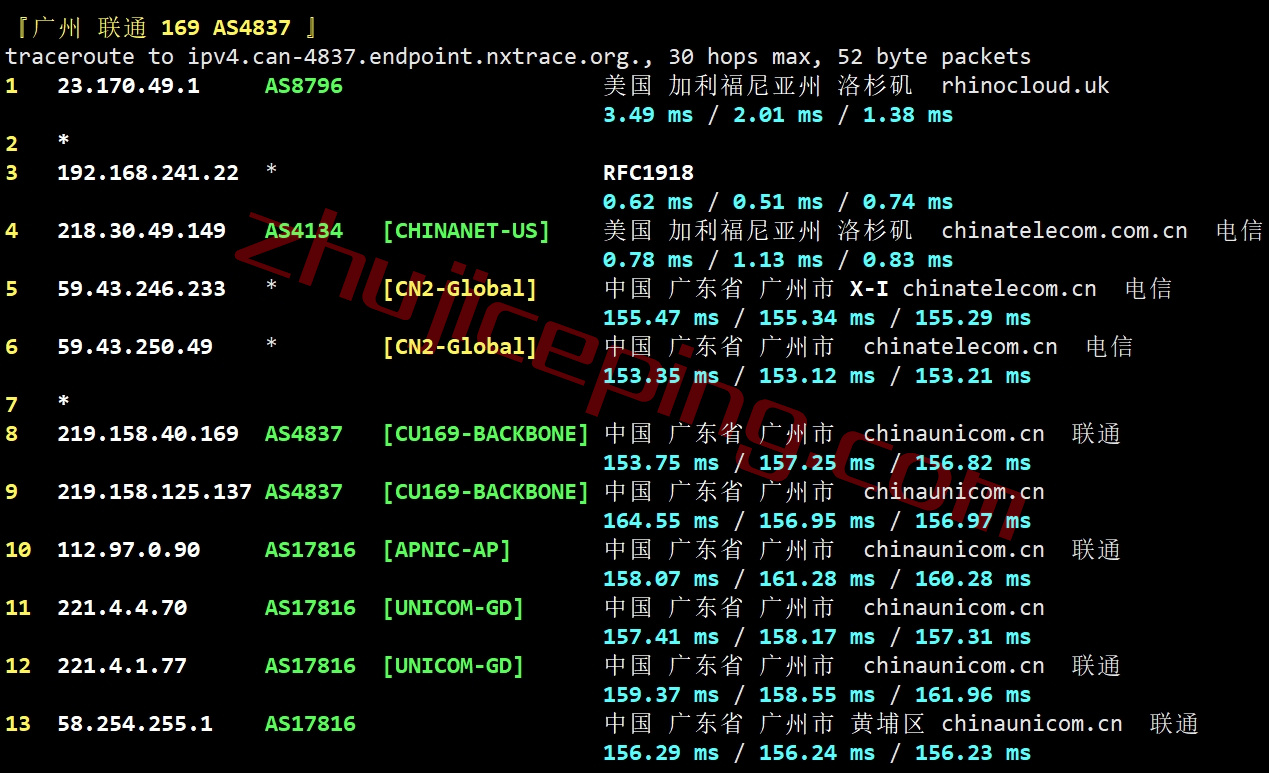Click hop number 13
The width and height of the screenshot is (1269, 773).
coord(18,724)
